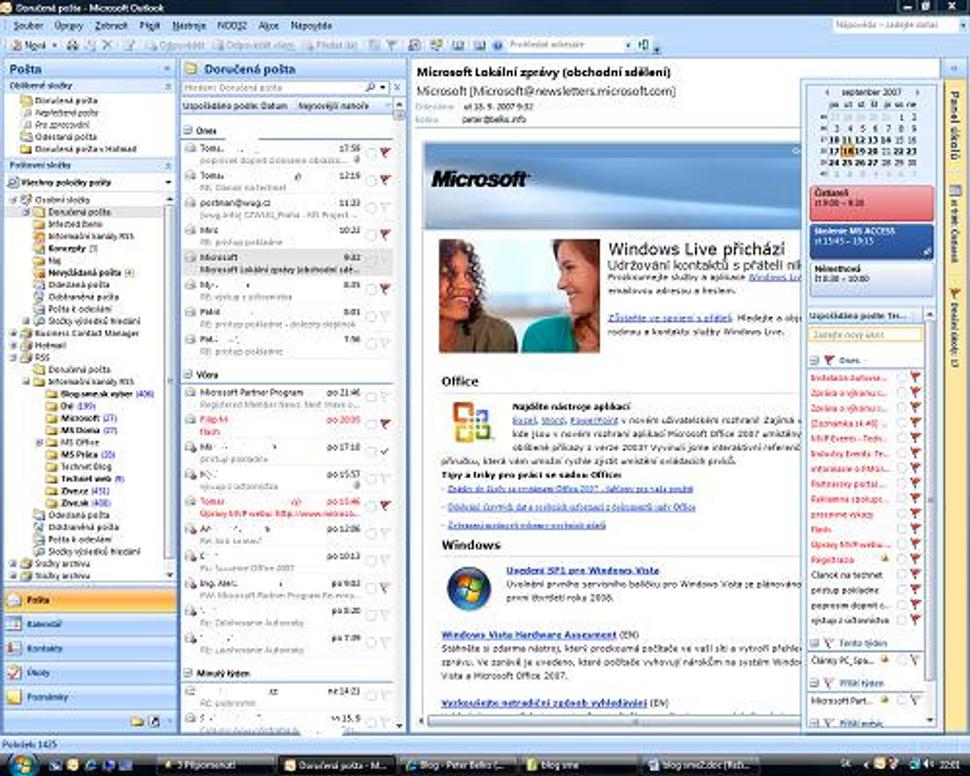
Task: Click red flag on the 17:58 Toma message
Action: [x=385, y=152]
